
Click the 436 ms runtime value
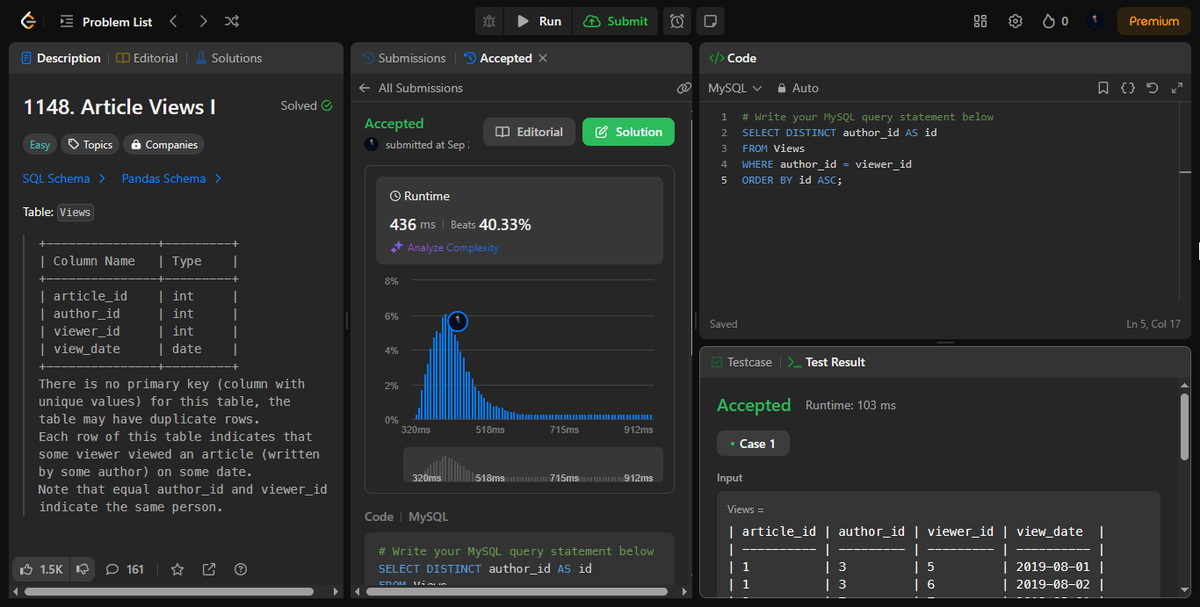point(413,224)
